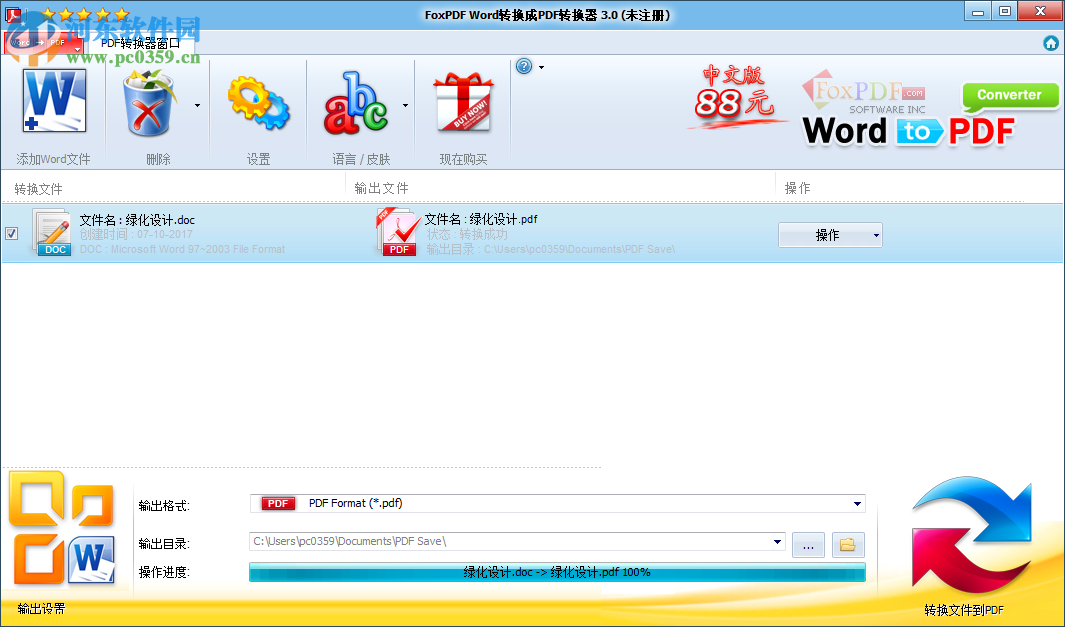Open the 输出目录 path dropdown

(x=779, y=543)
